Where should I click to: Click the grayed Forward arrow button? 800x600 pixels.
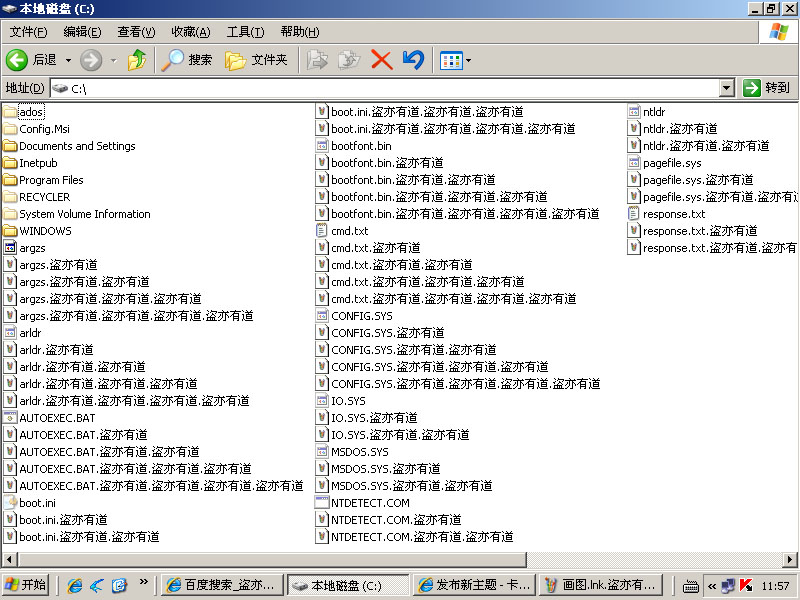(91, 60)
